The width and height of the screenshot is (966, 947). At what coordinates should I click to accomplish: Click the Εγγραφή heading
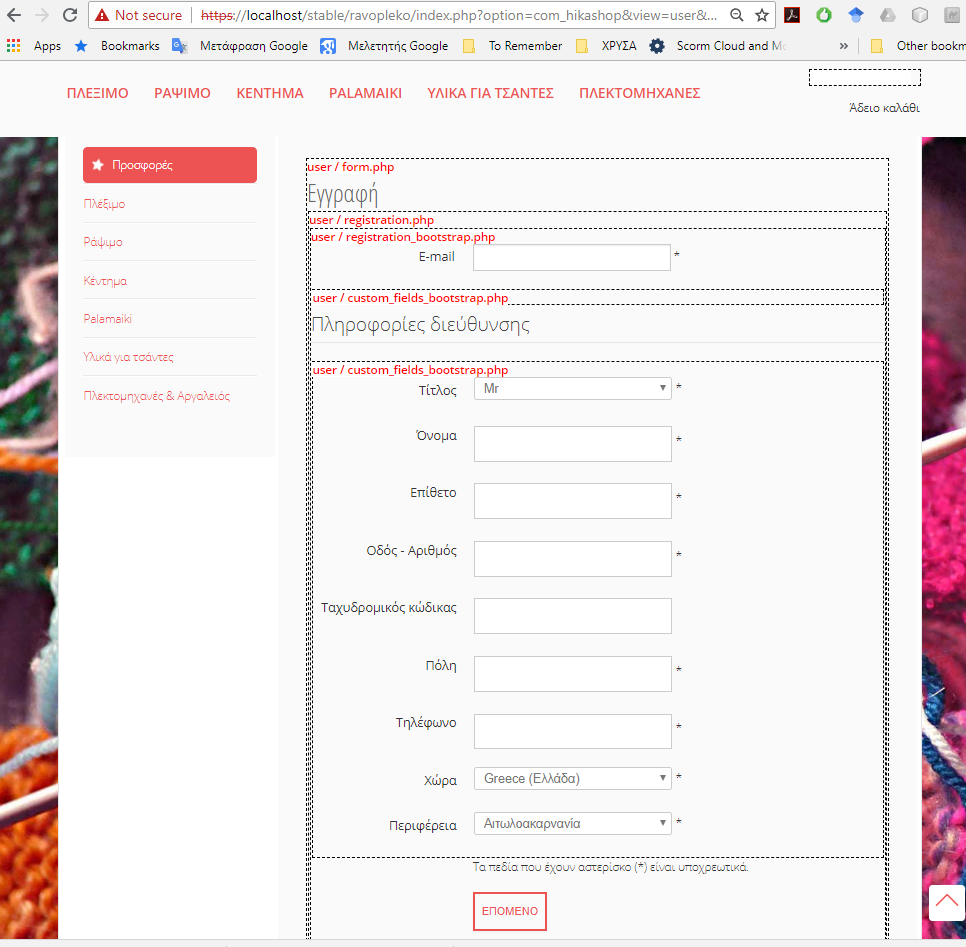(343, 195)
